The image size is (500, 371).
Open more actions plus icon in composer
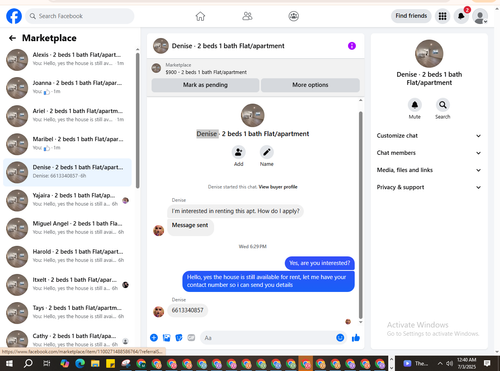154,338
